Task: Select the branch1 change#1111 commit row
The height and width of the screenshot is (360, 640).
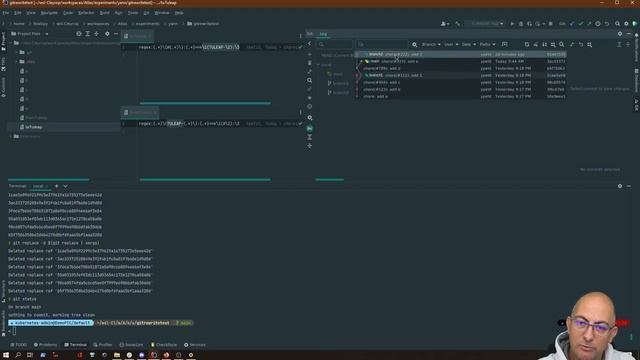Action: coord(460,76)
